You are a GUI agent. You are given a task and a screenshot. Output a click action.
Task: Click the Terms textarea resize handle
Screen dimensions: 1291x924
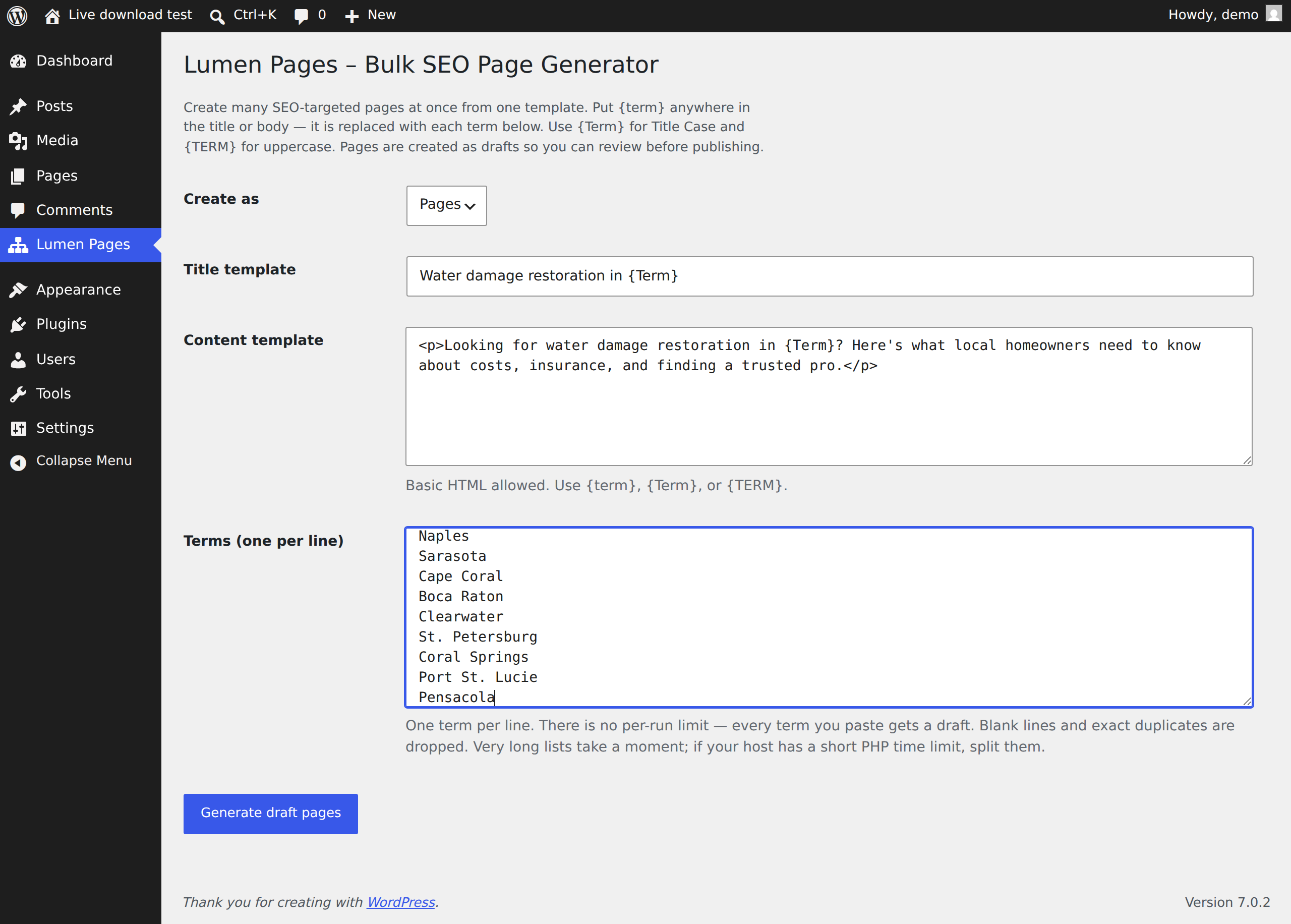(x=1247, y=701)
